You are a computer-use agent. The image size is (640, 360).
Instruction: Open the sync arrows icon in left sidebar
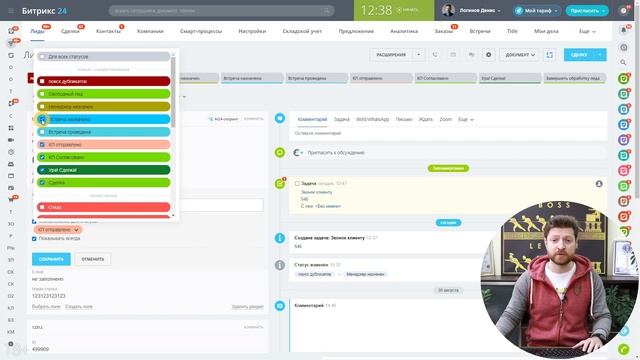click(11, 55)
